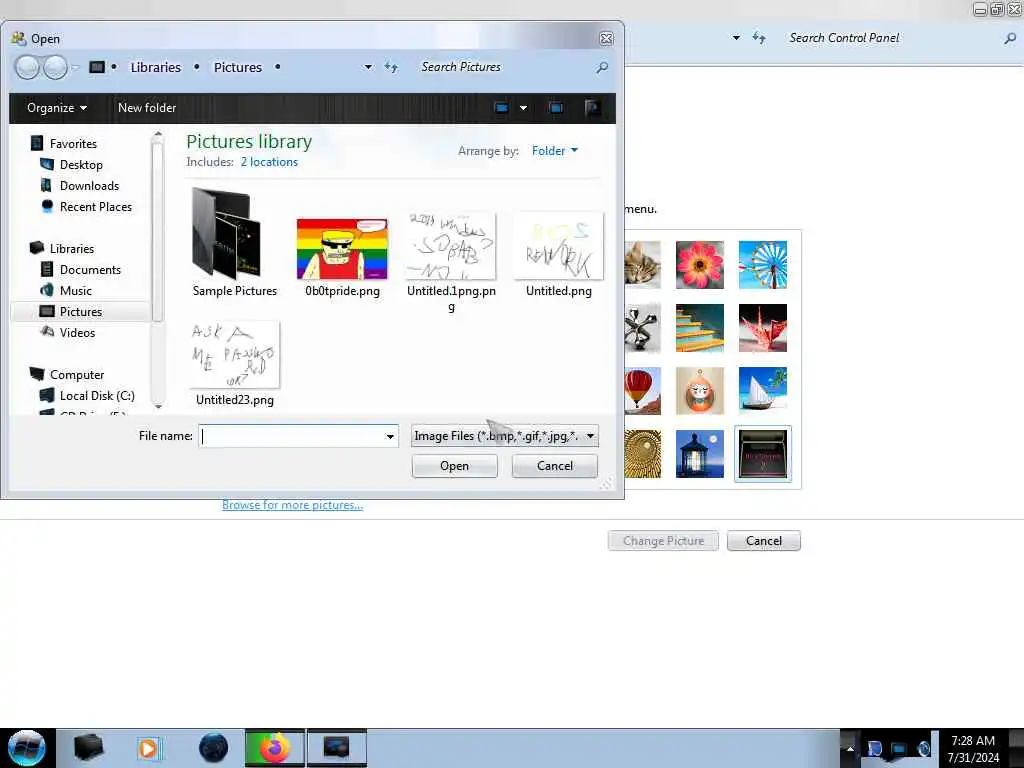Open the 2 locations link
The height and width of the screenshot is (768, 1024).
click(269, 162)
